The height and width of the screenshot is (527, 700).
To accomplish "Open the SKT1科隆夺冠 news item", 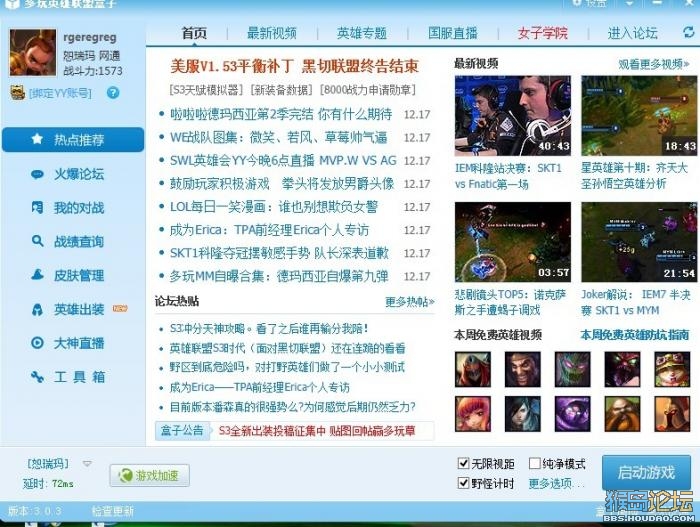I will pyautogui.click(x=279, y=253).
